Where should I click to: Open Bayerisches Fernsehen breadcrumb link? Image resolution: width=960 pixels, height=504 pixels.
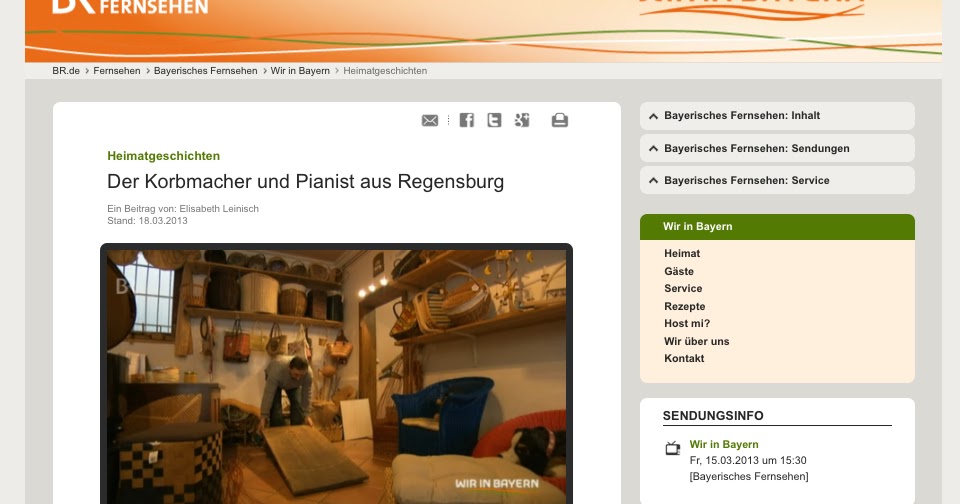(x=206, y=71)
